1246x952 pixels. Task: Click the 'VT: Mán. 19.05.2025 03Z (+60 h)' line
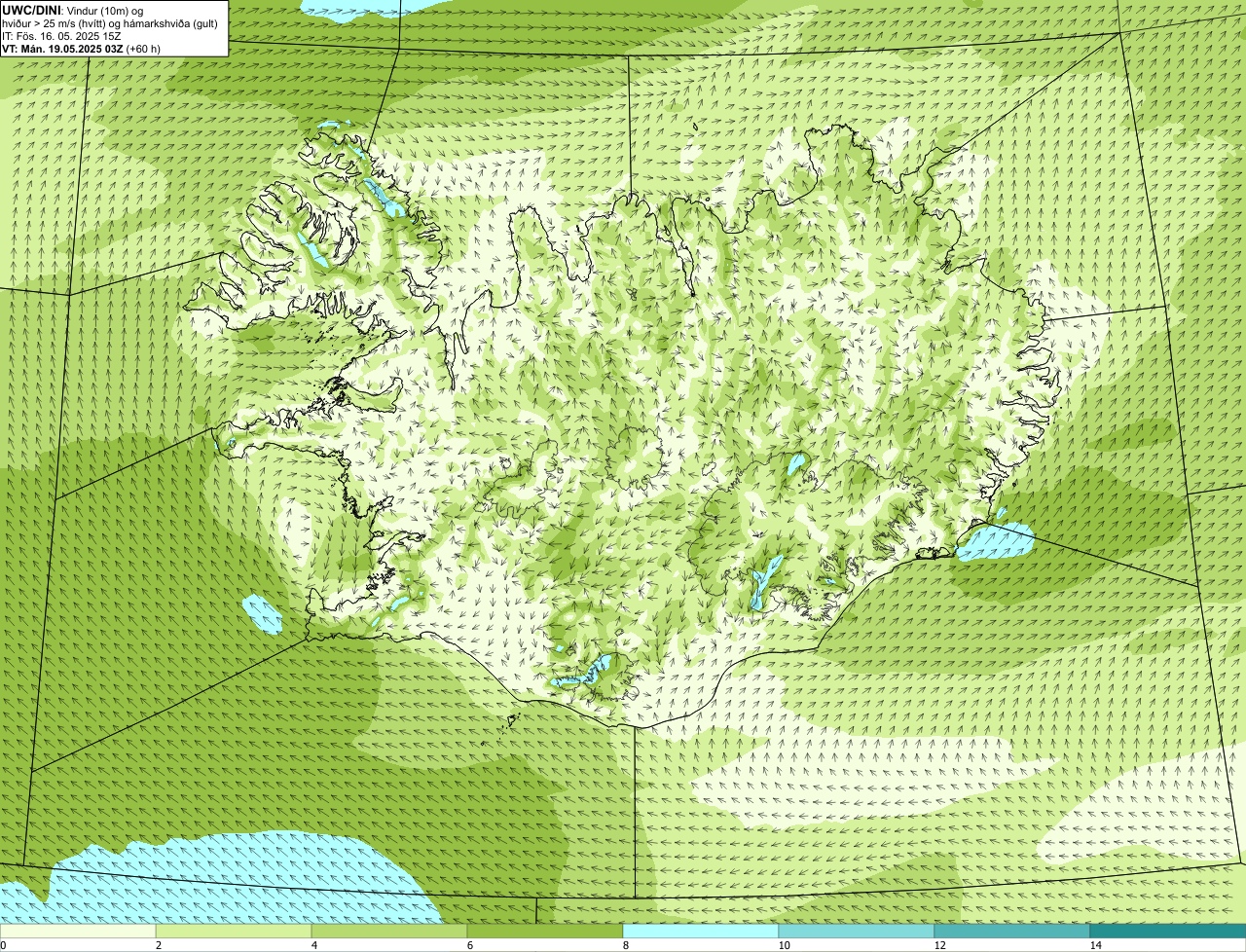point(81,48)
